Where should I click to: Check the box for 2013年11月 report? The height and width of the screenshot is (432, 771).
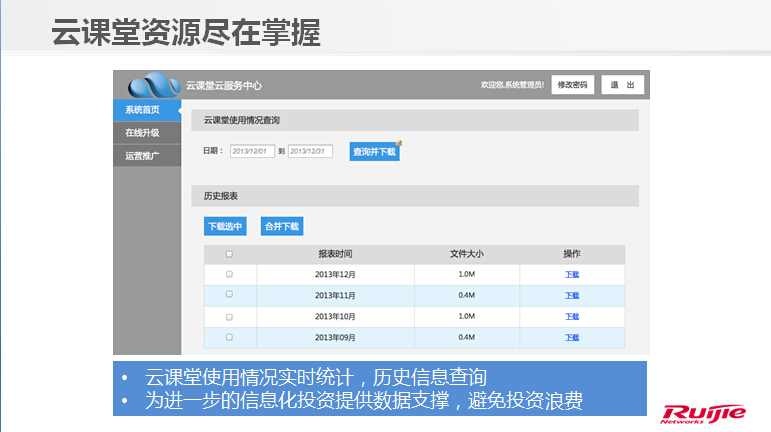tap(229, 295)
